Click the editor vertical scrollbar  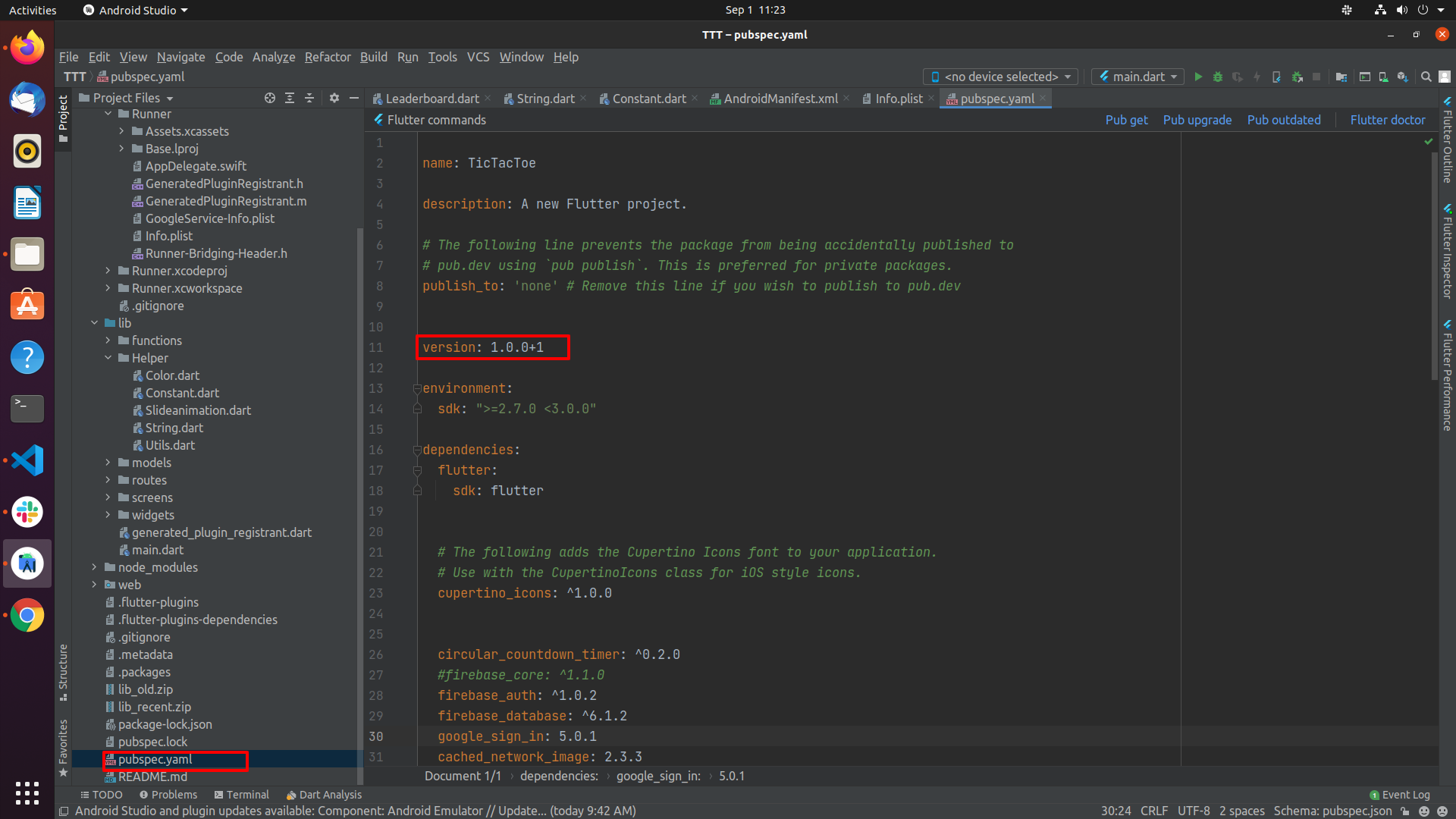pyautogui.click(x=1434, y=265)
